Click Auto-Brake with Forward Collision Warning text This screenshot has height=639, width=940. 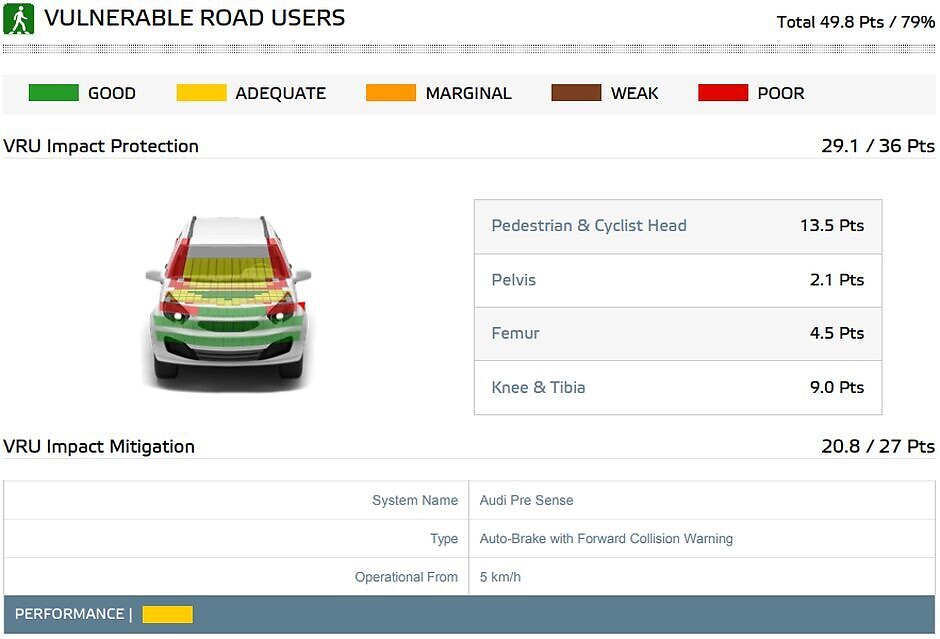tap(606, 539)
